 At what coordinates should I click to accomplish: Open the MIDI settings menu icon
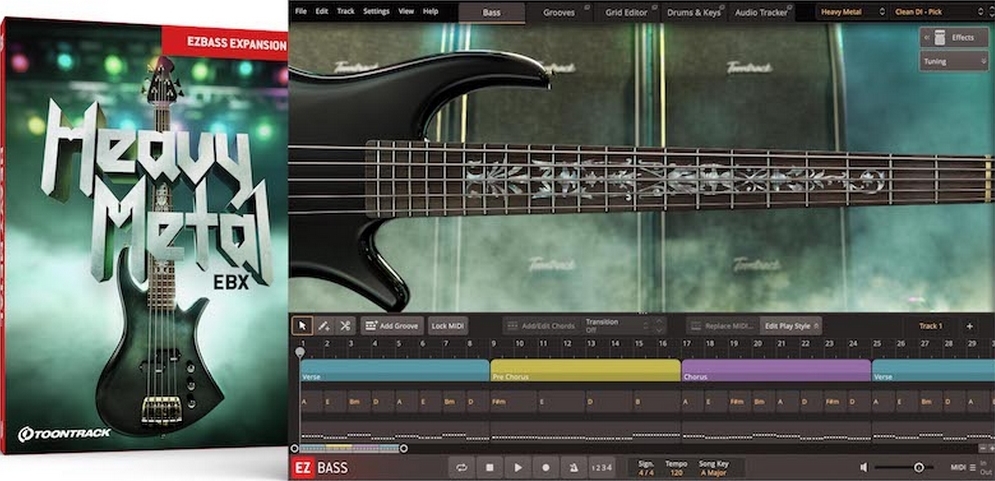pos(972,468)
